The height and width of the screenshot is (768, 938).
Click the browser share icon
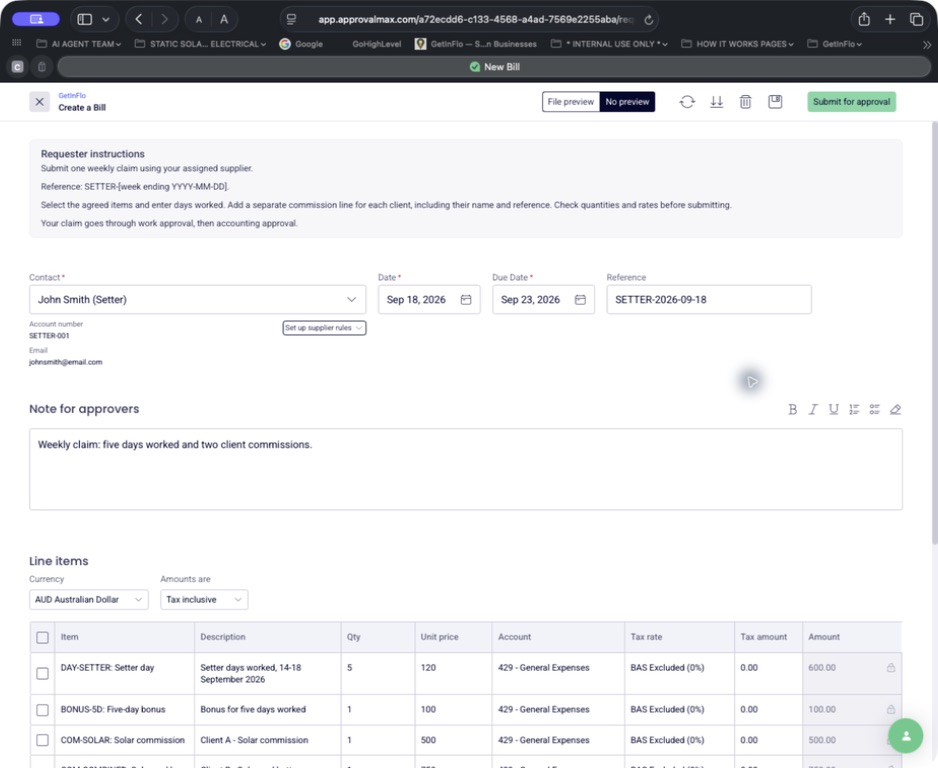864,19
